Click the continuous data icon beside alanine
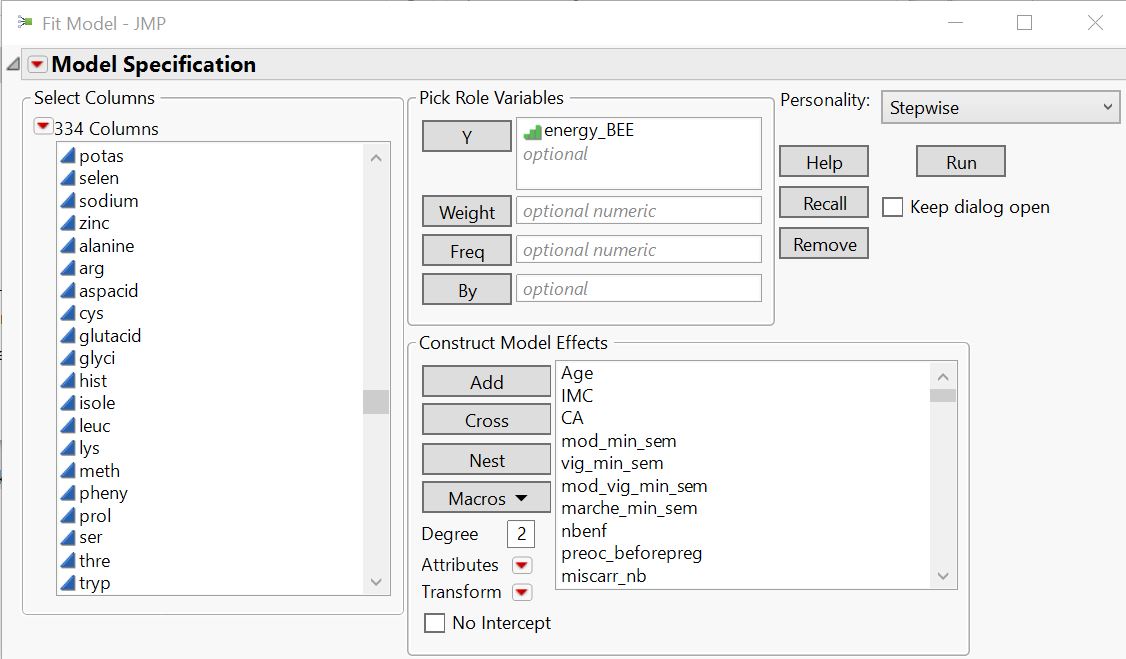The image size is (1126, 659). point(69,245)
